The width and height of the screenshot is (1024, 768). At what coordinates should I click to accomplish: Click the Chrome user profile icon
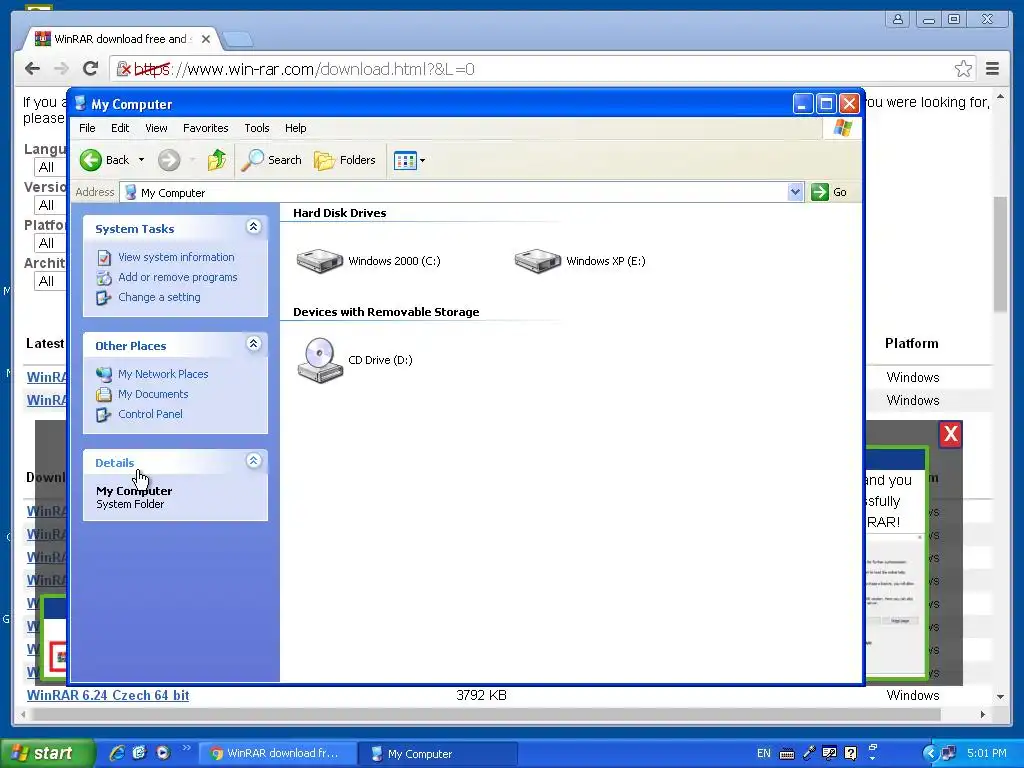pyautogui.click(x=898, y=20)
